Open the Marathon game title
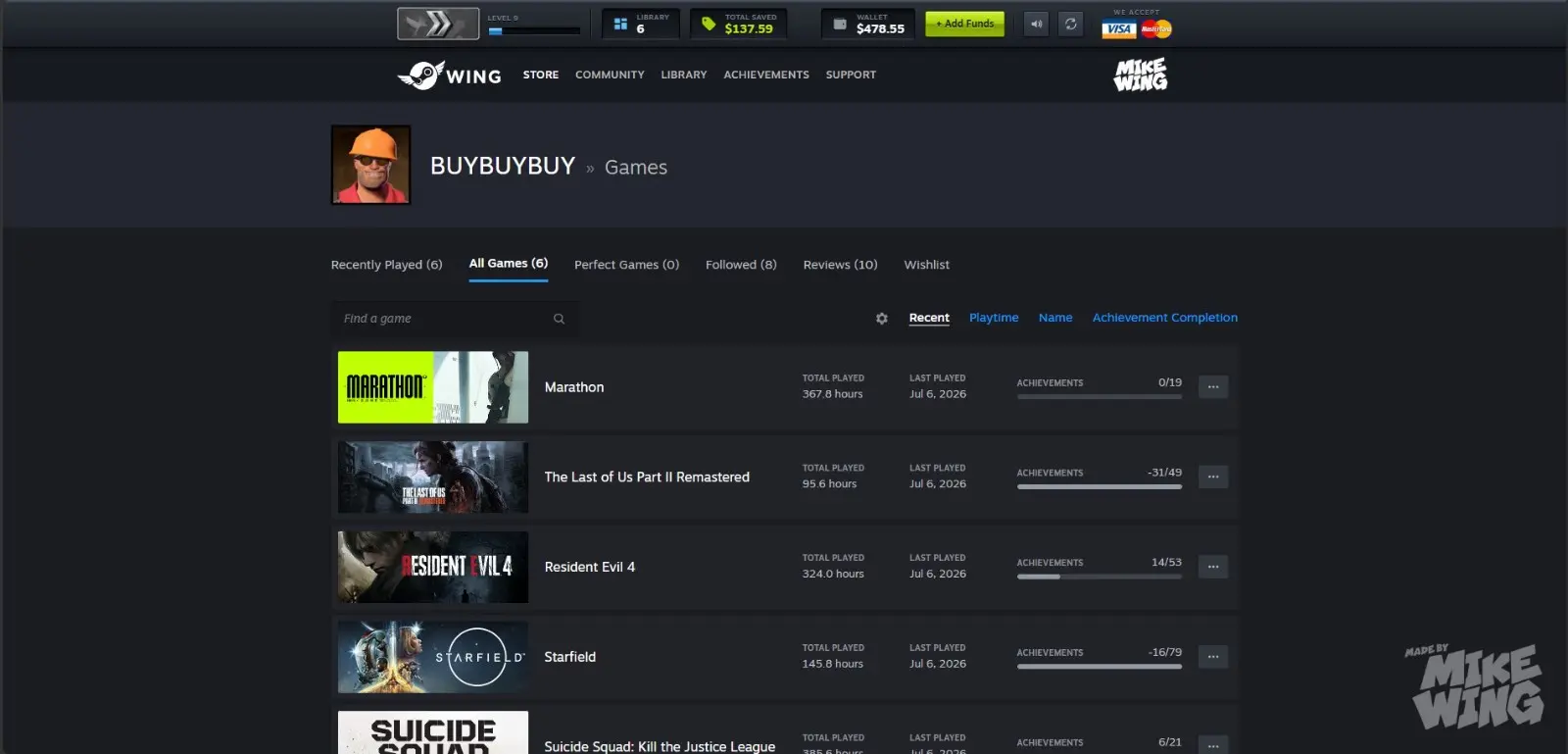 (x=574, y=387)
